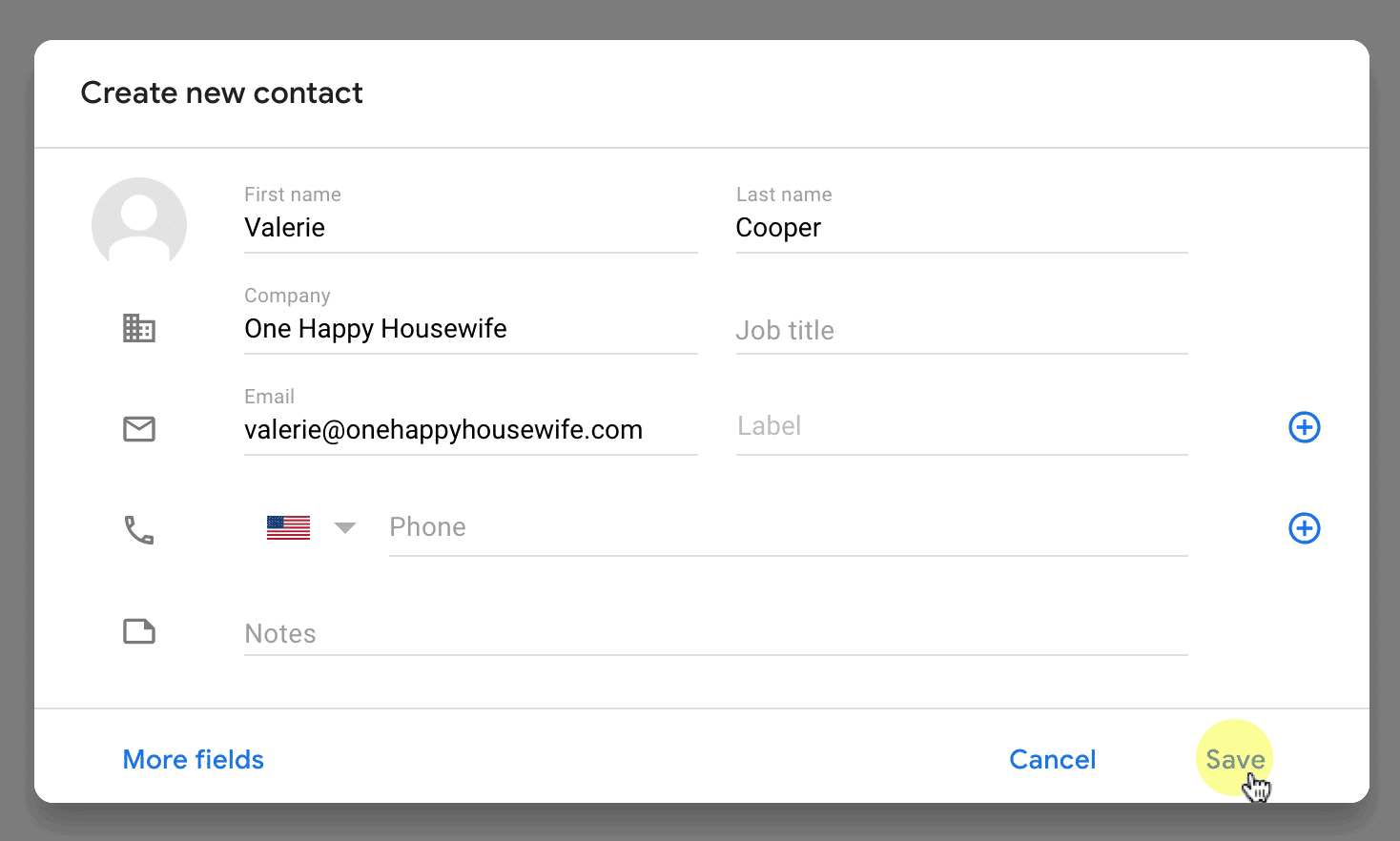
Task: Open More fields link
Action: [194, 759]
